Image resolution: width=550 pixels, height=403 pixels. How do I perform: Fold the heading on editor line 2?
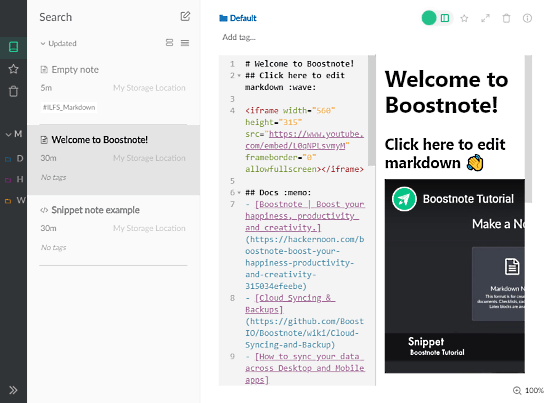coord(239,76)
